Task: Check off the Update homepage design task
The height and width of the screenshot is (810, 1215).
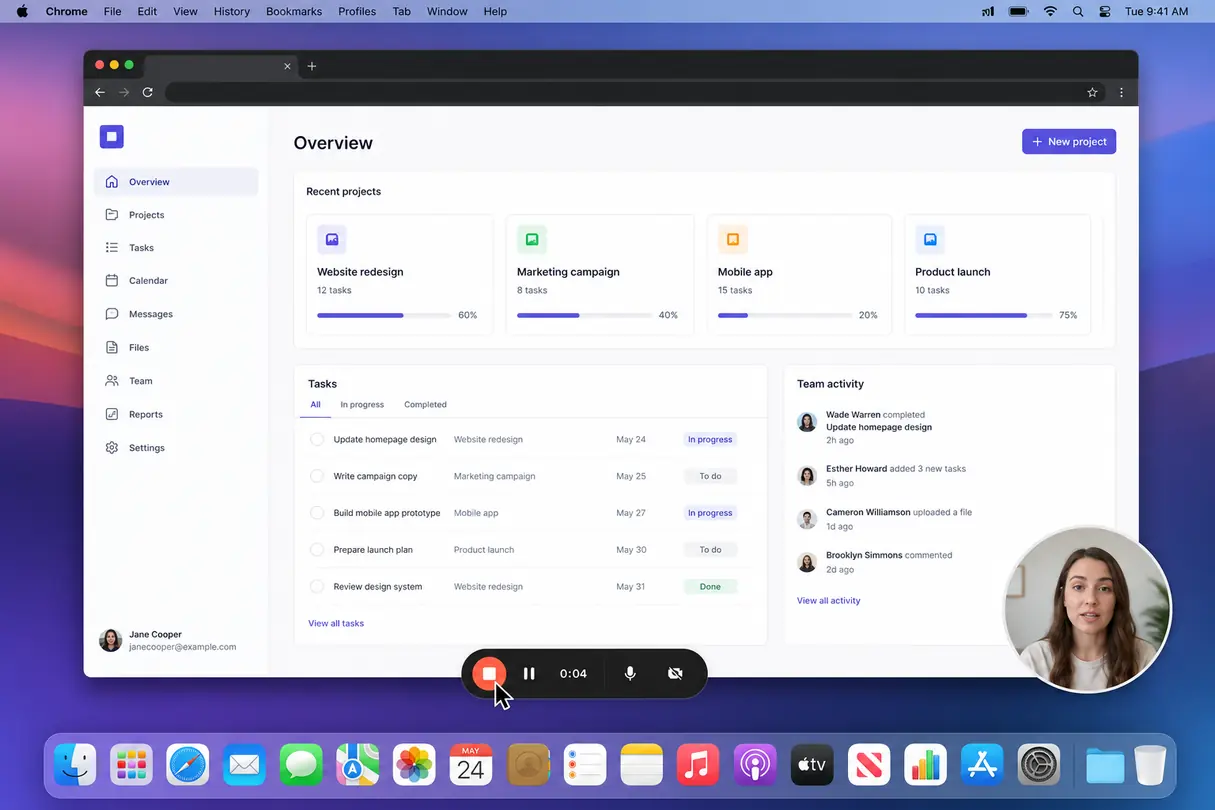Action: [x=317, y=439]
